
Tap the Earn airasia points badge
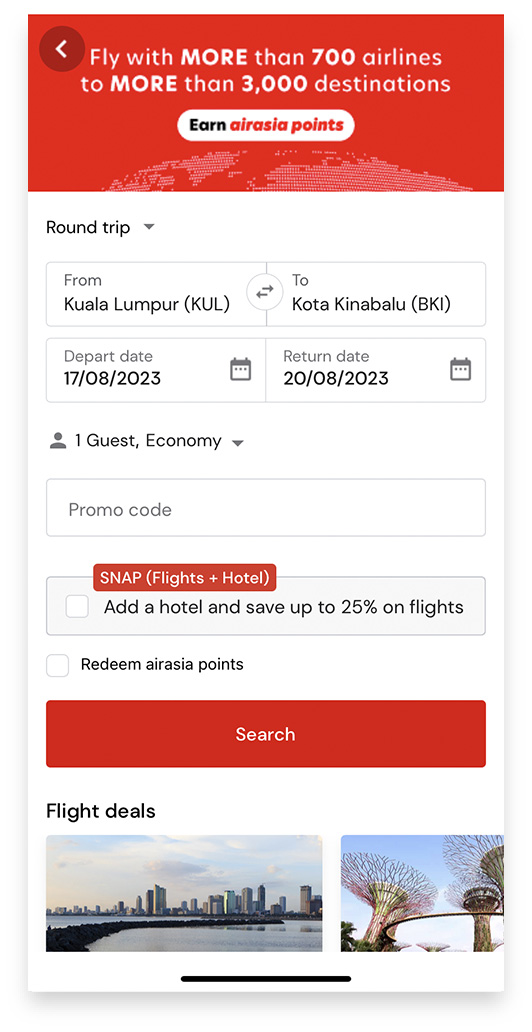click(266, 125)
